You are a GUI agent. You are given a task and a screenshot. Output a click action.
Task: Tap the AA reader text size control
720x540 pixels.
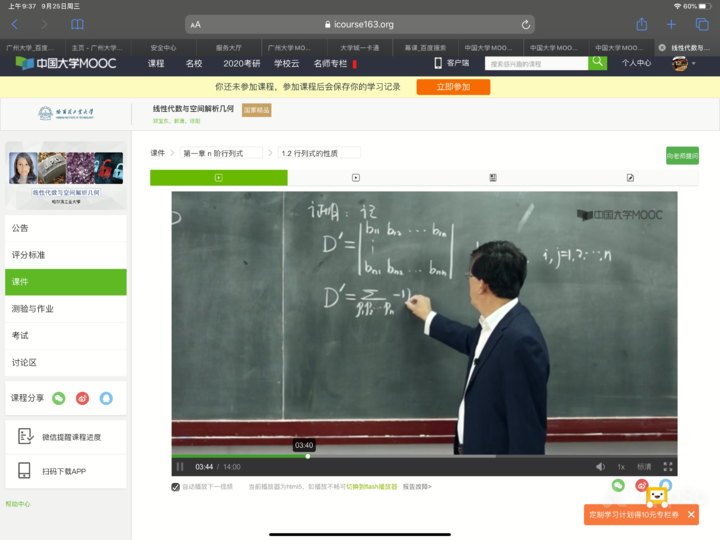(x=196, y=25)
